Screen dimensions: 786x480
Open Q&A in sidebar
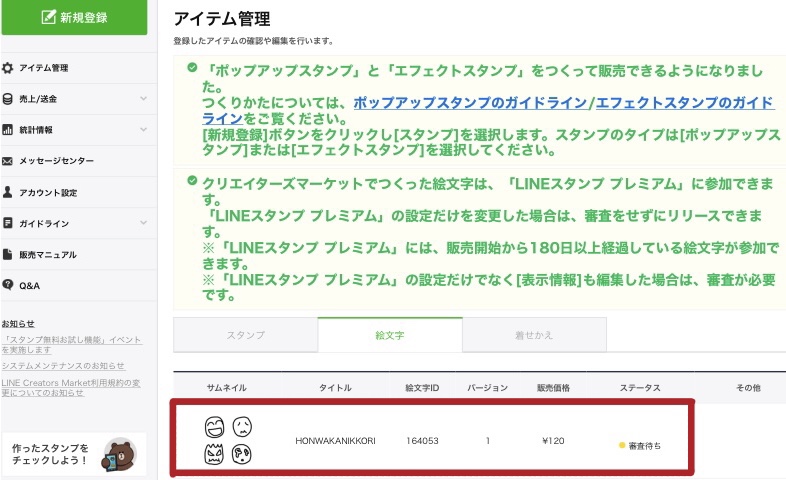(79, 286)
